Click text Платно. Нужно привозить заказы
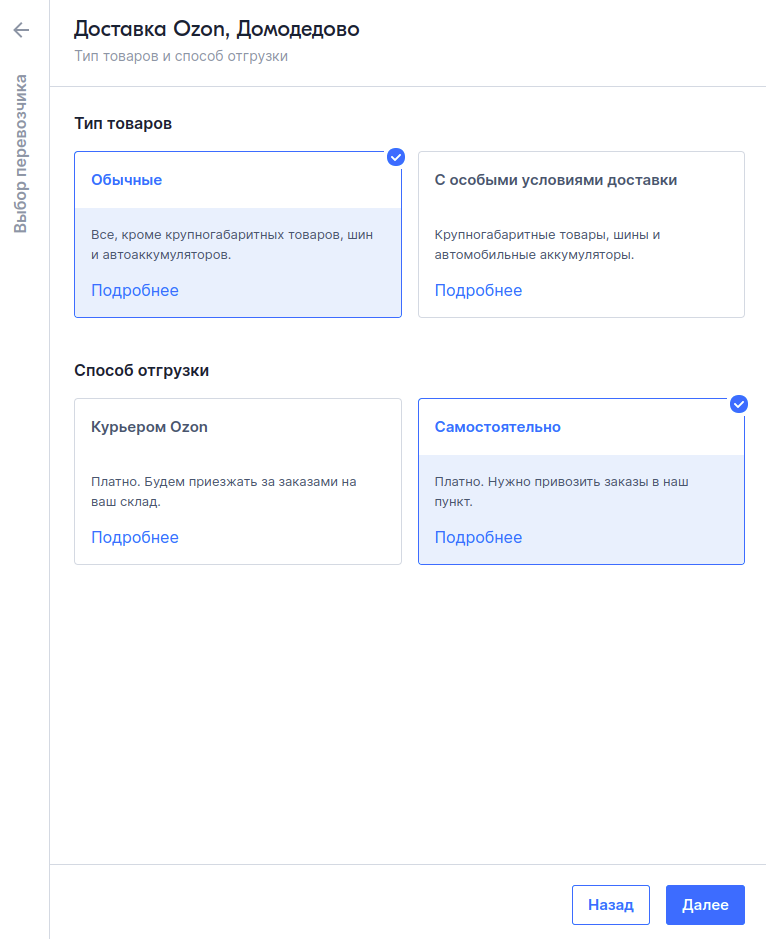 (561, 492)
